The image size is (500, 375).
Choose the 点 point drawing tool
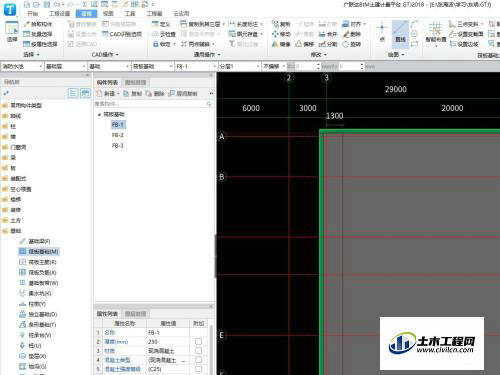tap(382, 32)
